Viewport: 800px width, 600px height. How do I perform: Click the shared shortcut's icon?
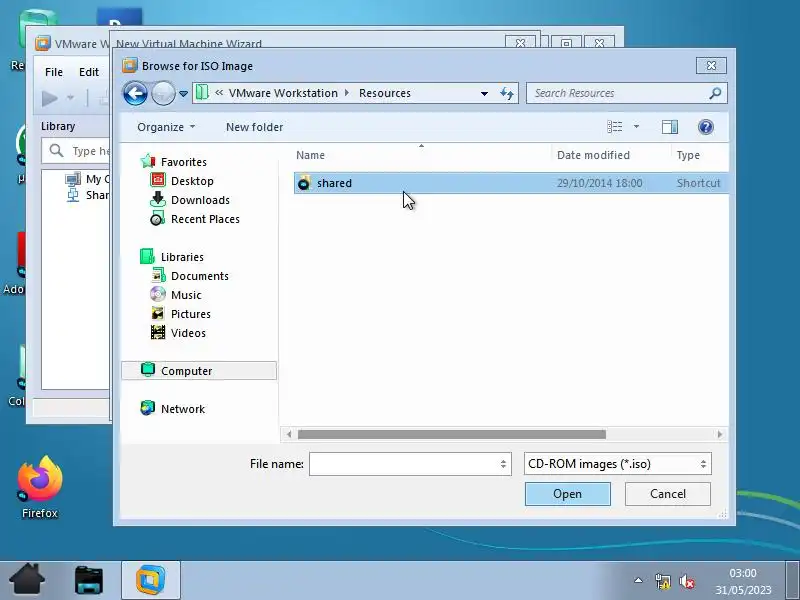[x=304, y=183]
